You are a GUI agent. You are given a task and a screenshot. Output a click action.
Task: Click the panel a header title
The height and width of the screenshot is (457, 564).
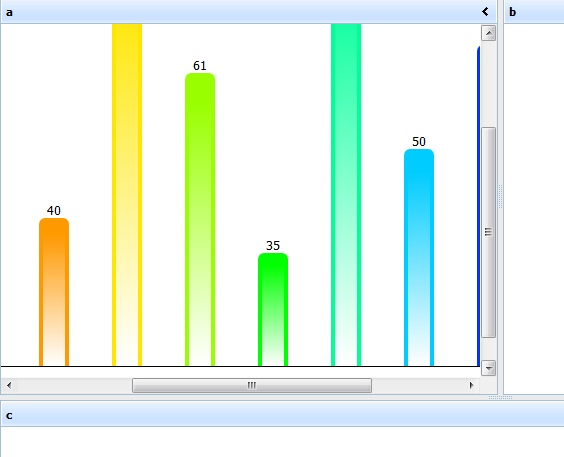[9, 12]
